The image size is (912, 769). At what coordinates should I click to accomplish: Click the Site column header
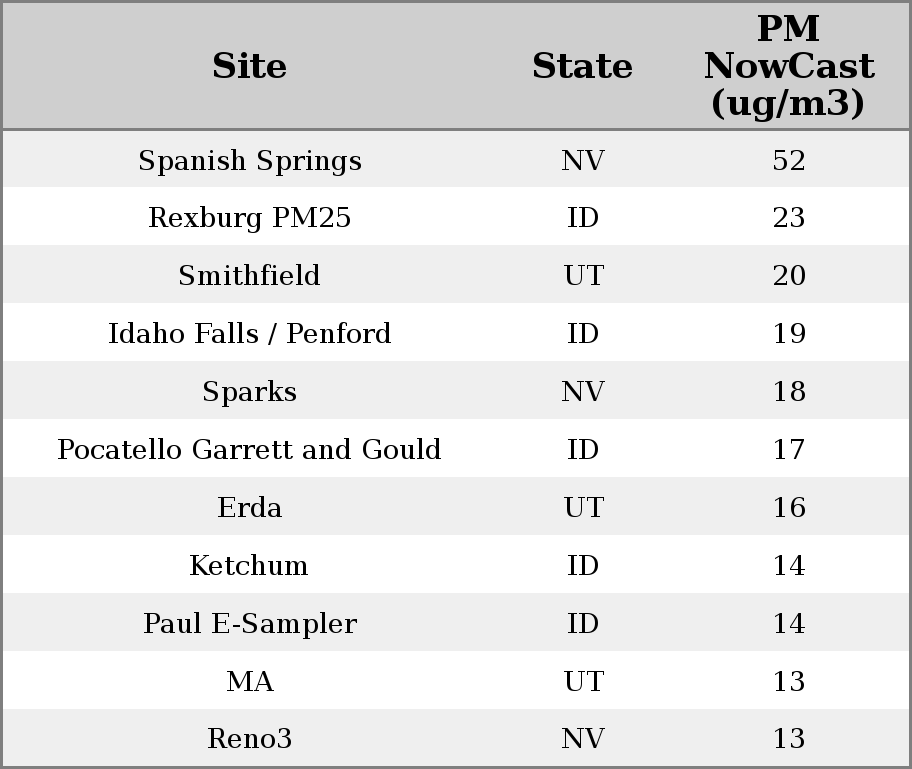(x=249, y=66)
